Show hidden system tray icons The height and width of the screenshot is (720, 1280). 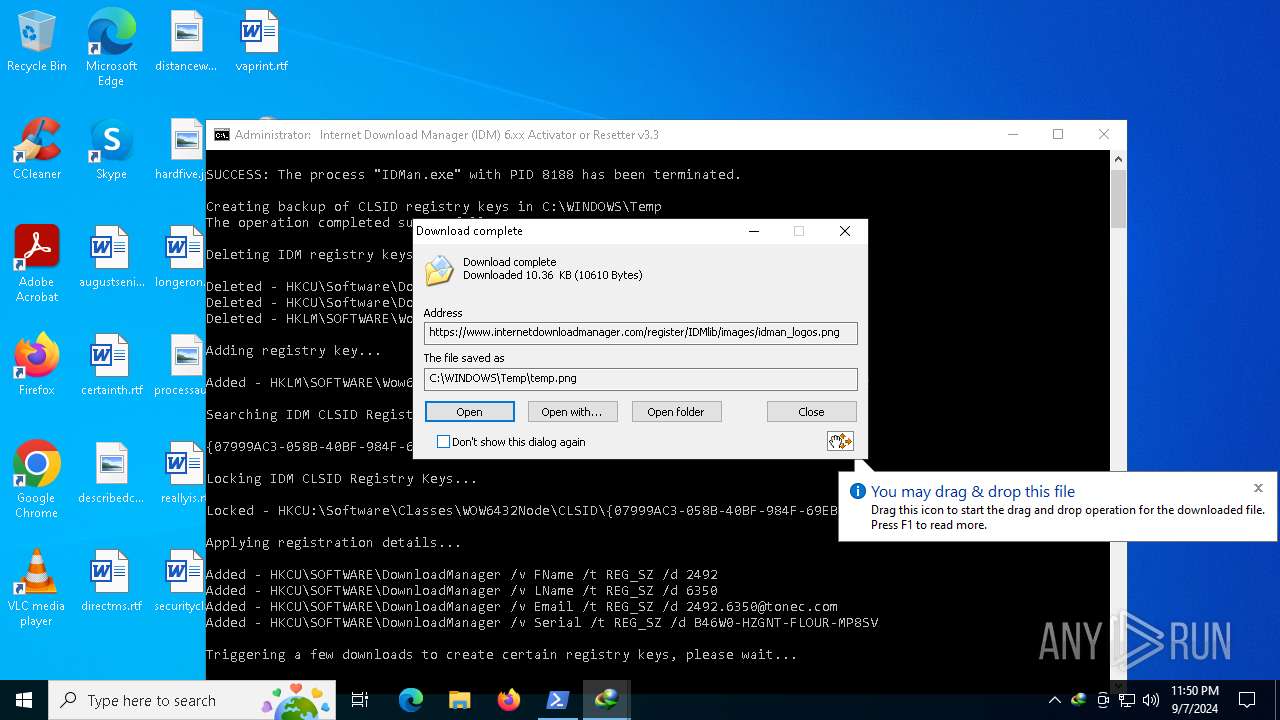[1054, 700]
